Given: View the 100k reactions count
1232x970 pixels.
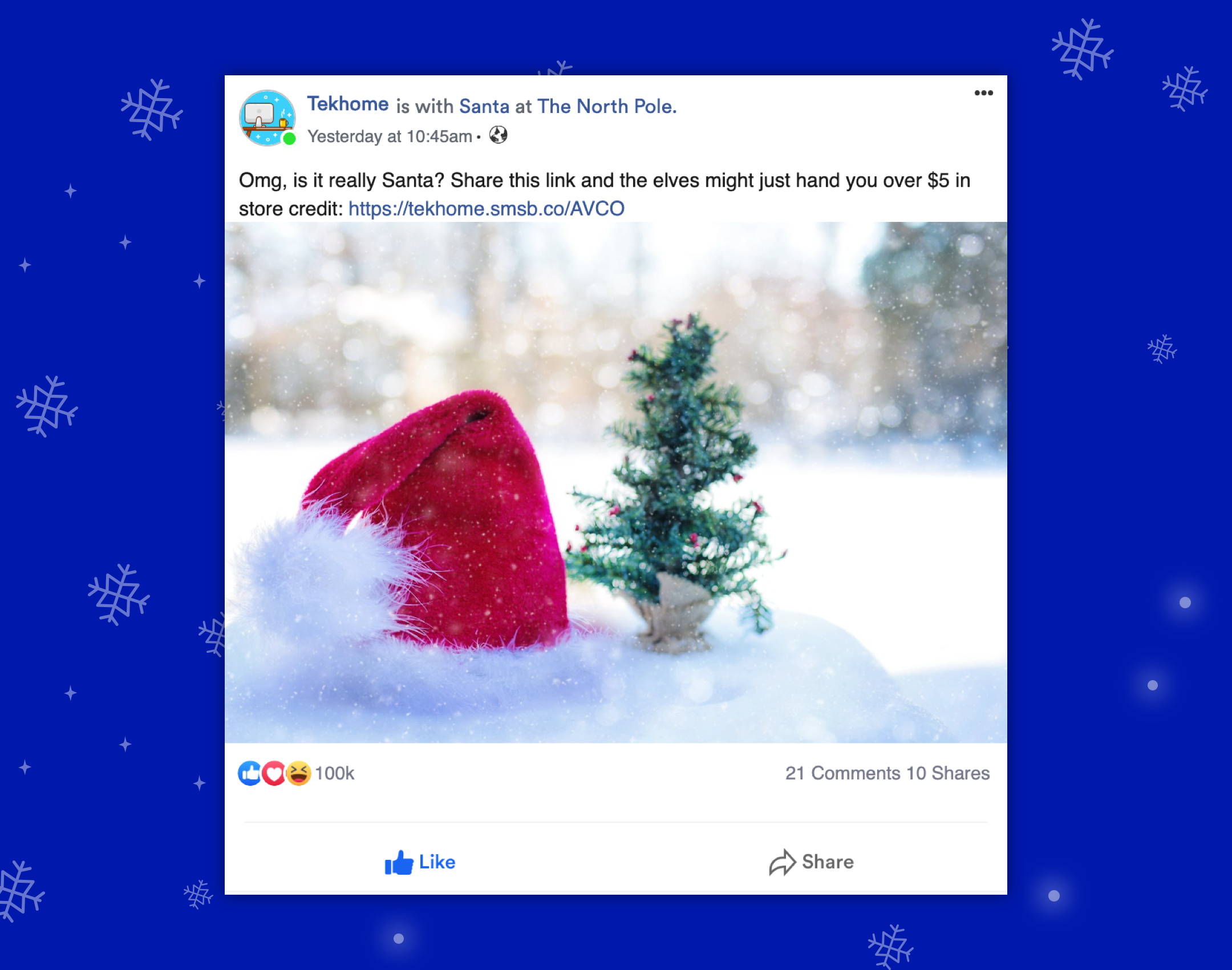Looking at the screenshot, I should coord(335,773).
